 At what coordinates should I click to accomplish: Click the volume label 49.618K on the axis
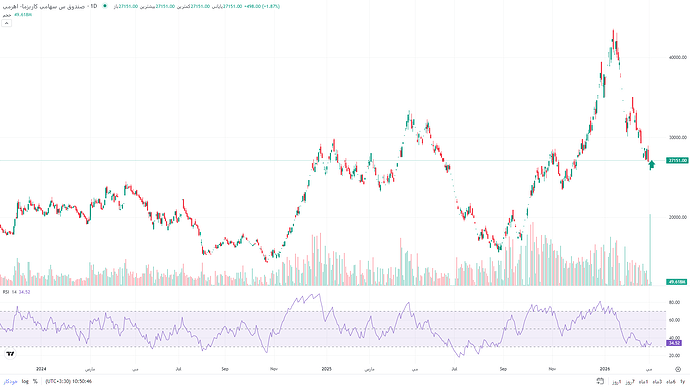677,282
